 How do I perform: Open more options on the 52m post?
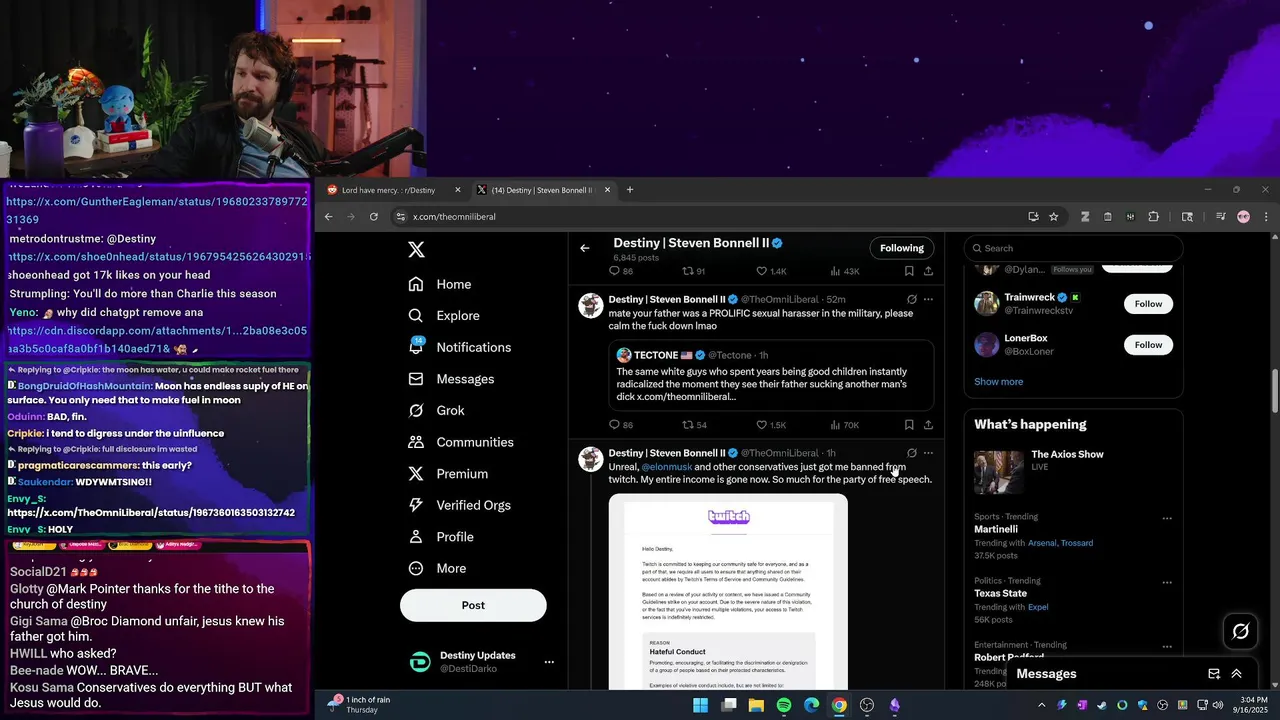coord(928,299)
